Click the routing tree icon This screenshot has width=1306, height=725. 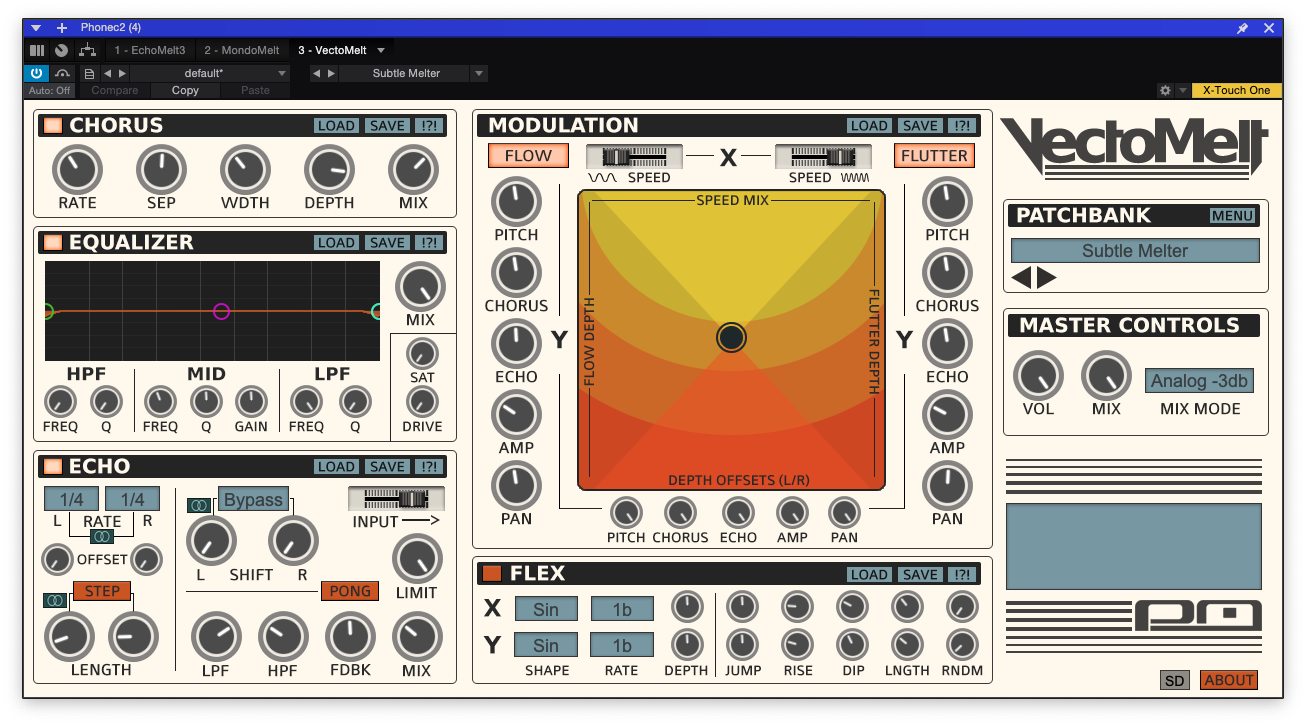click(x=88, y=50)
